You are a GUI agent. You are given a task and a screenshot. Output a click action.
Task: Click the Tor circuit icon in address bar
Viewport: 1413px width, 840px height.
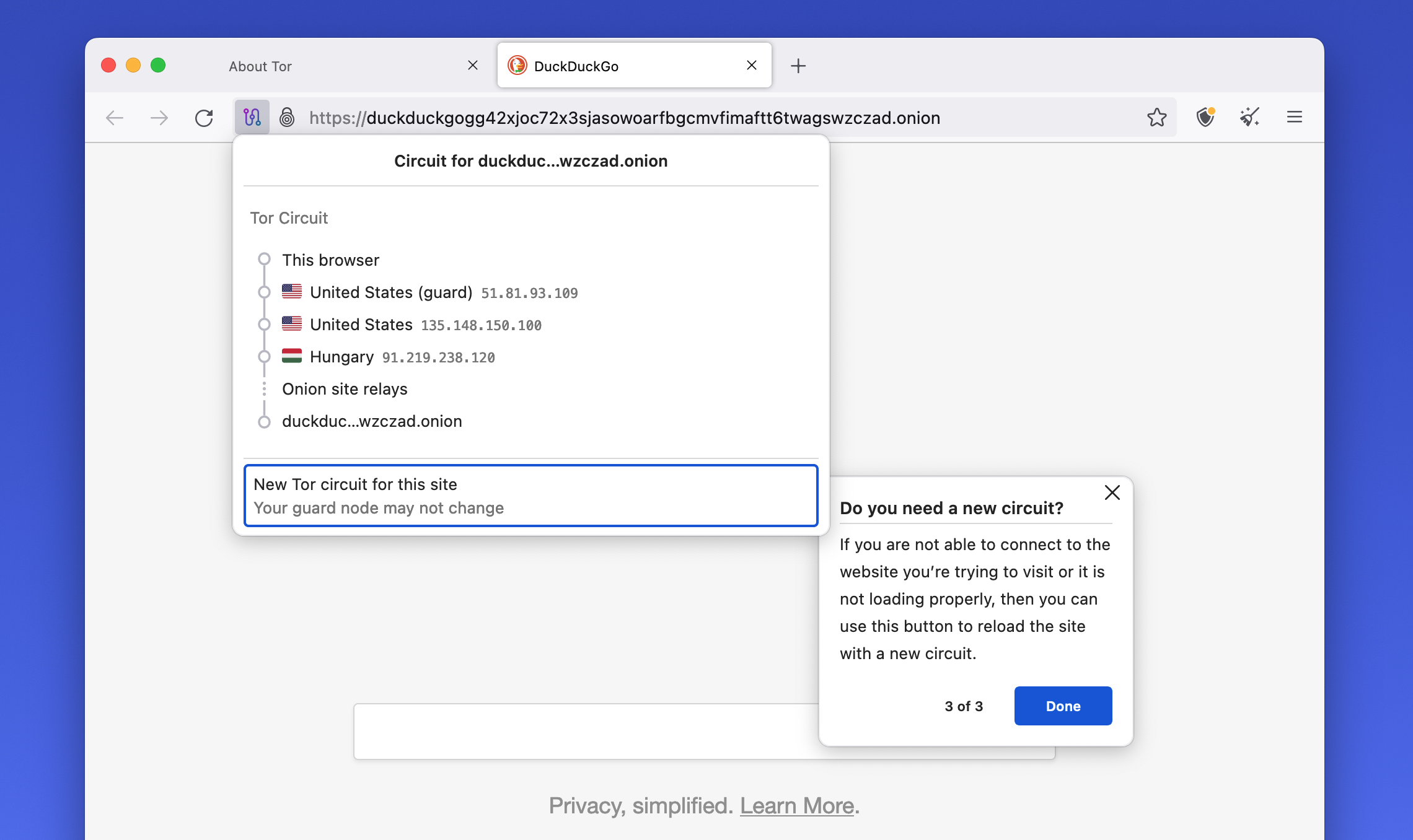[x=252, y=117]
